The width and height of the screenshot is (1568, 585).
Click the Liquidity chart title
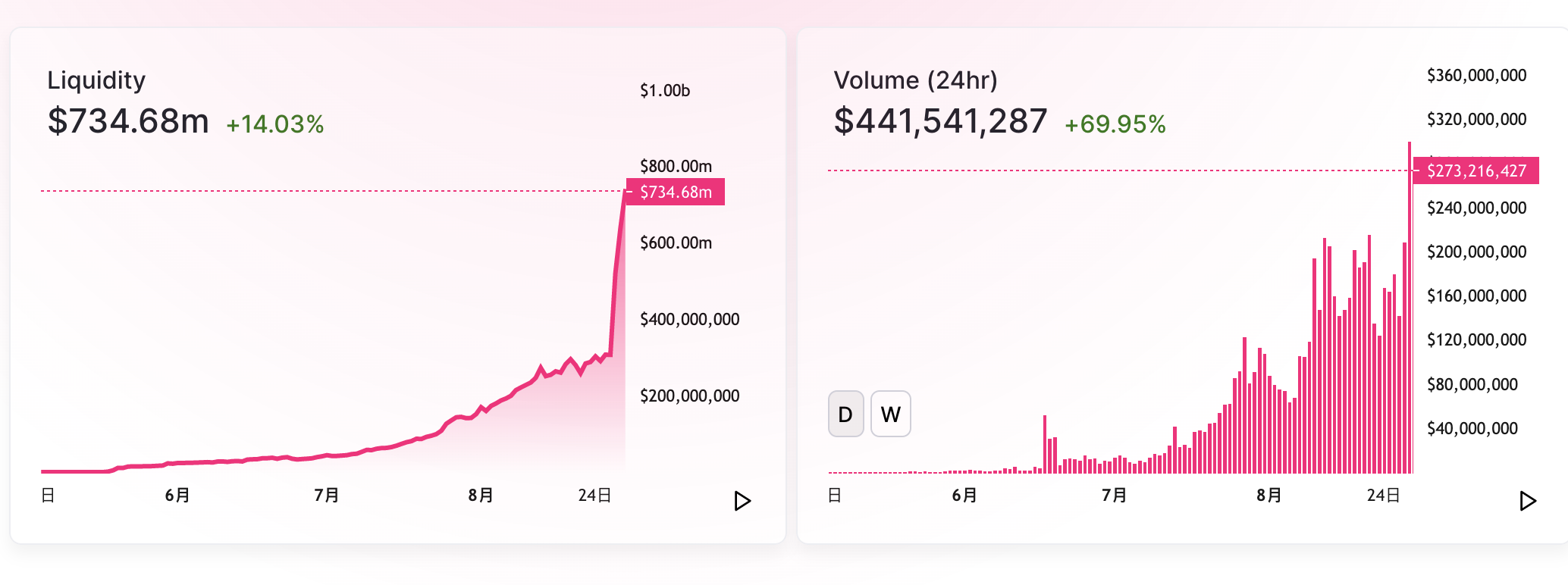click(x=96, y=80)
